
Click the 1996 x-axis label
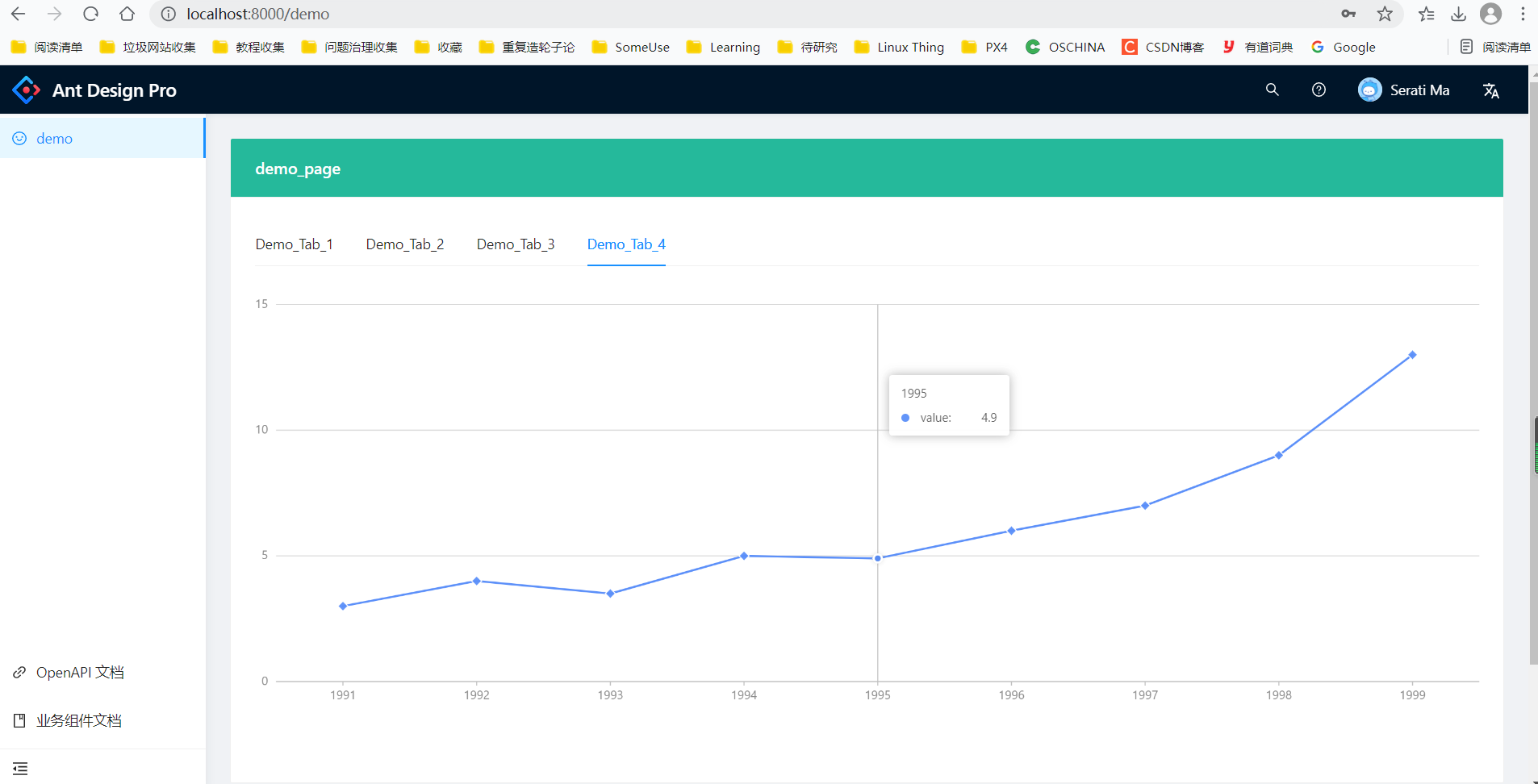coord(1011,695)
